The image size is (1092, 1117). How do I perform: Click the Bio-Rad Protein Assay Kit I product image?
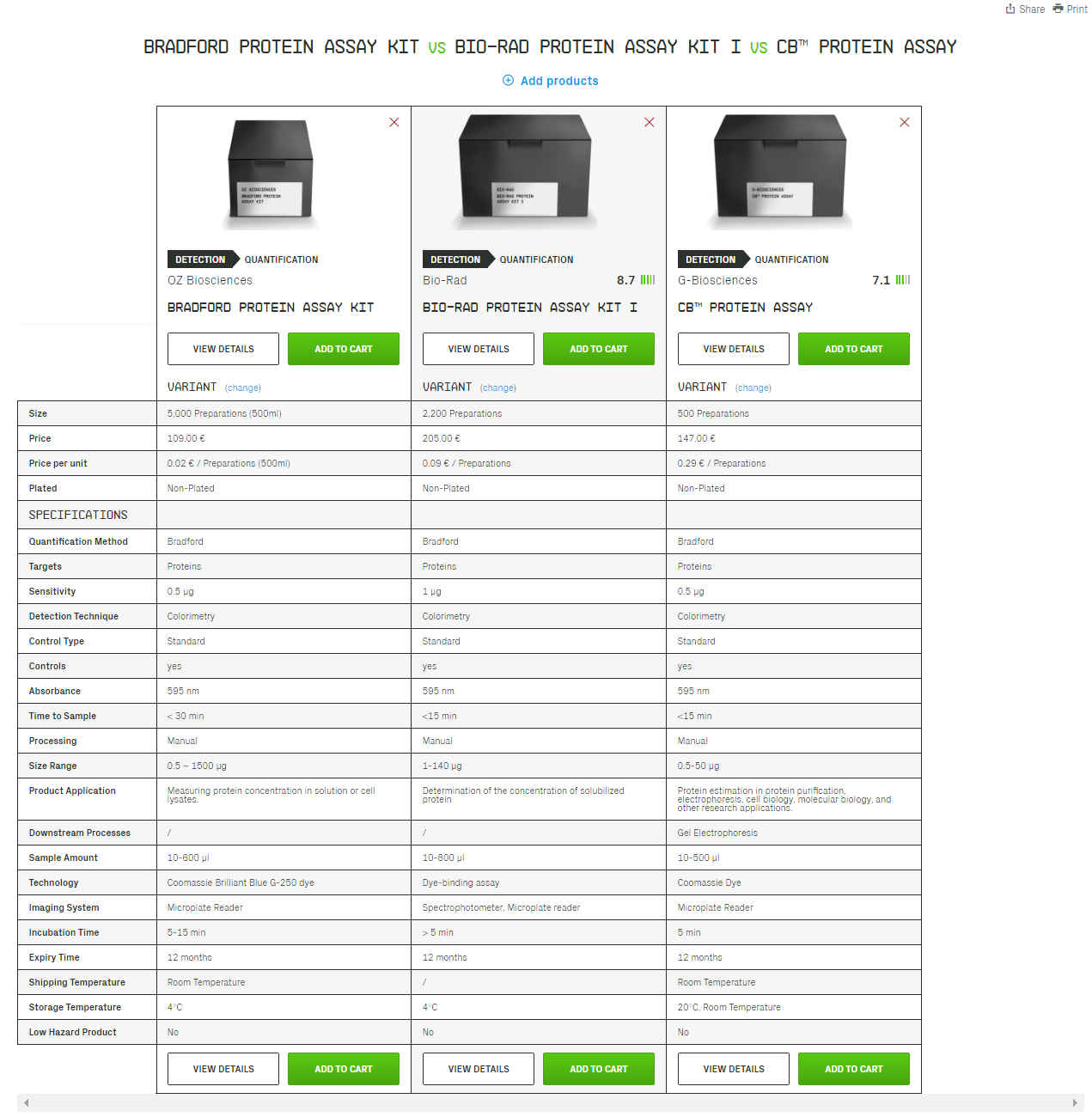tap(525, 172)
